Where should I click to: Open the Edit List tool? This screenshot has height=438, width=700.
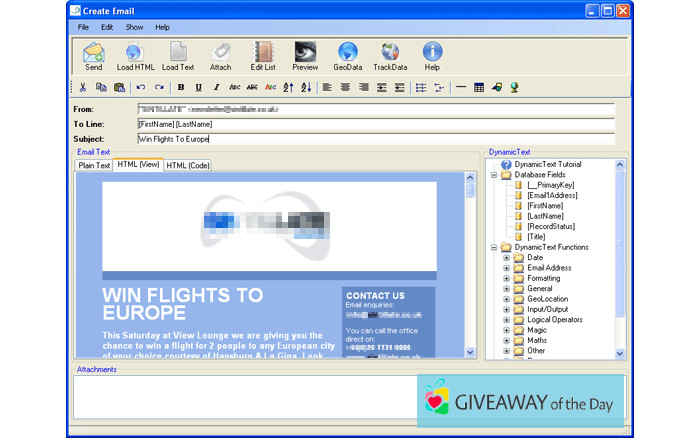pyautogui.click(x=263, y=55)
